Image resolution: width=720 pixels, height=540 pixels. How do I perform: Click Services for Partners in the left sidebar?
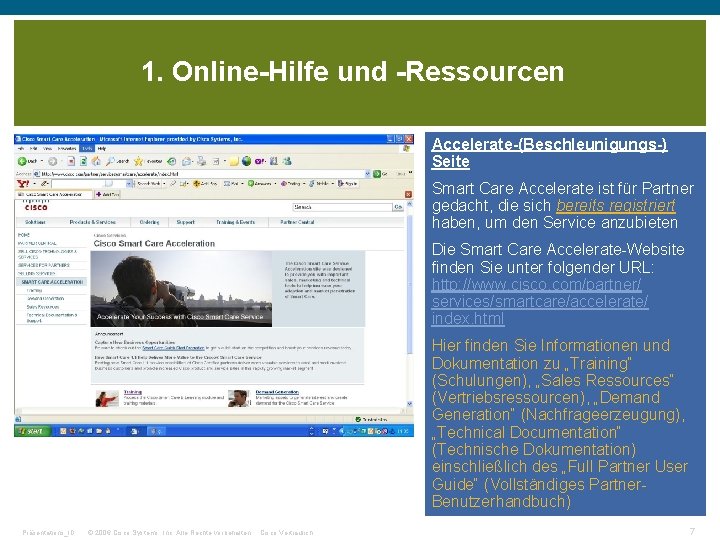[44, 265]
